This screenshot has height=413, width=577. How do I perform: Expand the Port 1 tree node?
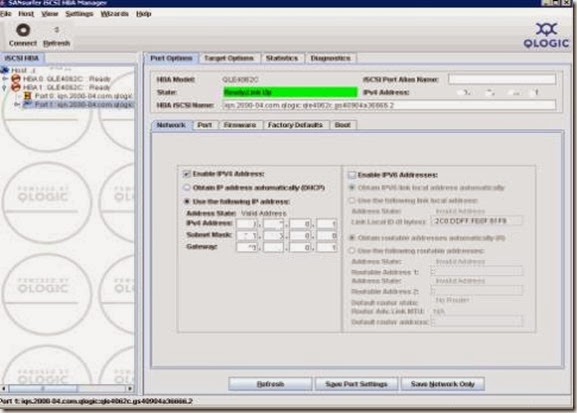17,105
